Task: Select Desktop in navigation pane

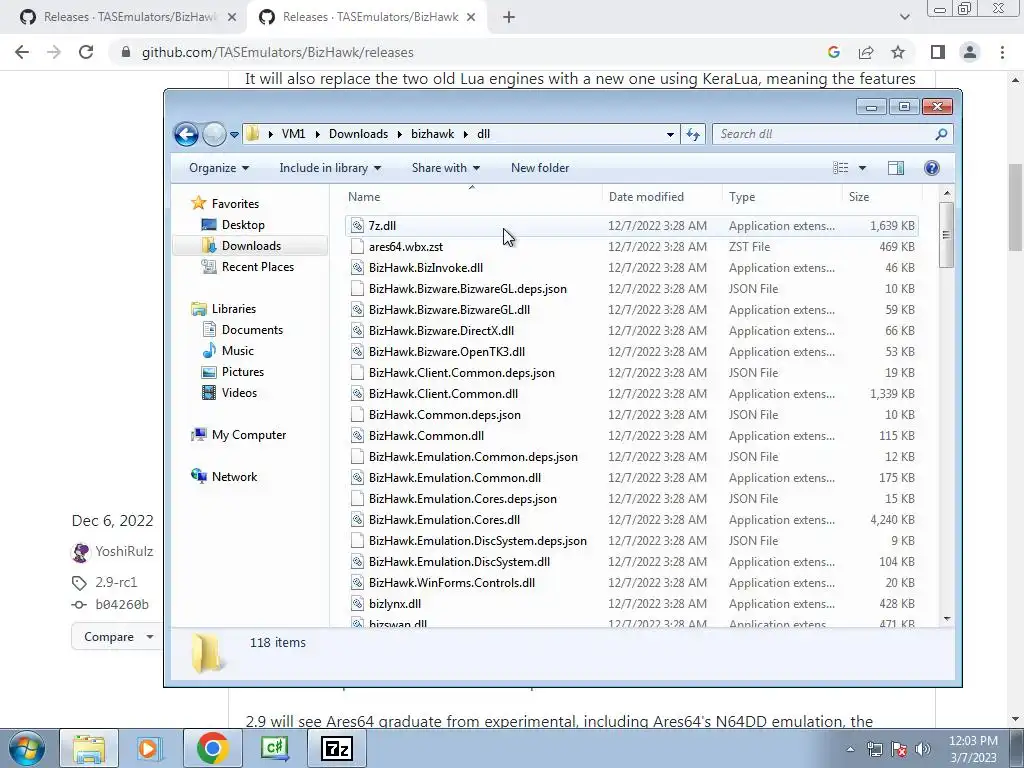Action: pos(233,225)
